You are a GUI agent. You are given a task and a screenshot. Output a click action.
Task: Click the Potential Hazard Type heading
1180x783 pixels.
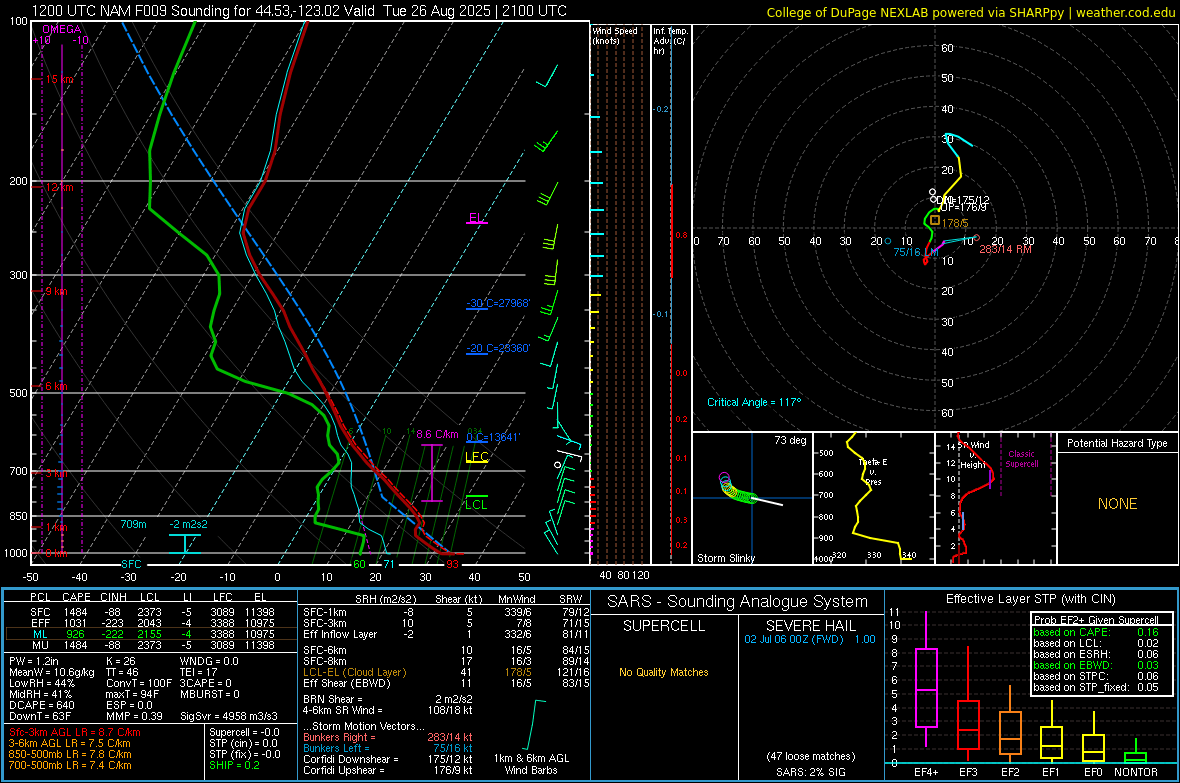point(1118,443)
